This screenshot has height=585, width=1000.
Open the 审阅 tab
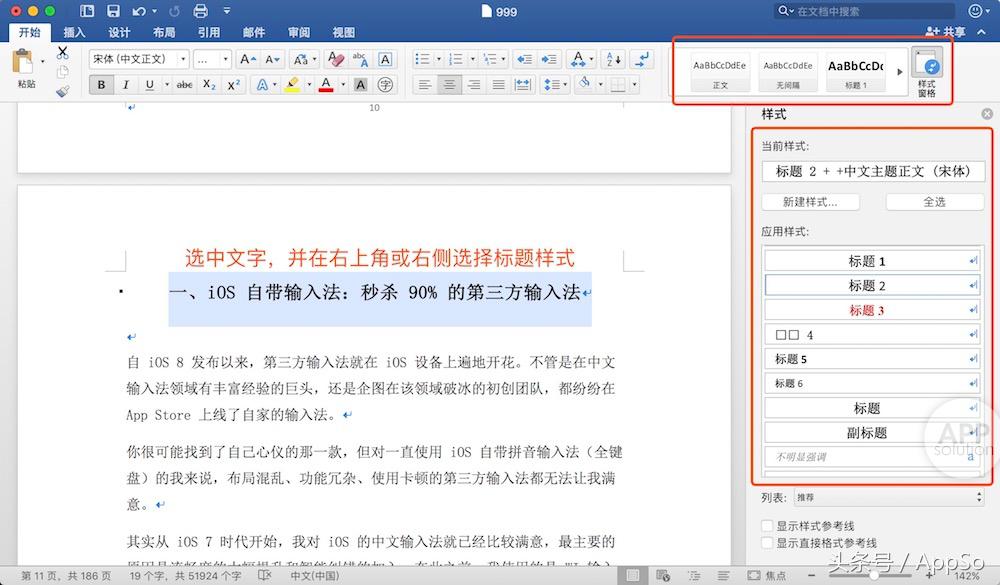[298, 32]
